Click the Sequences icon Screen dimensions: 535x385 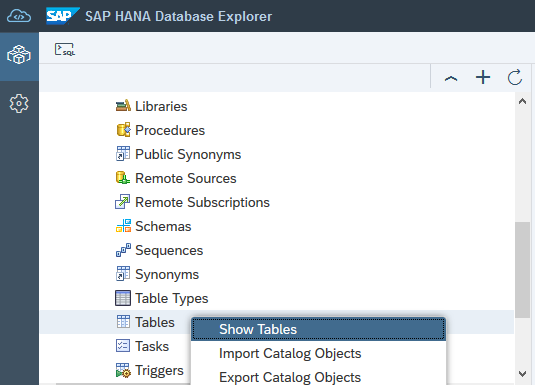[x=123, y=250]
